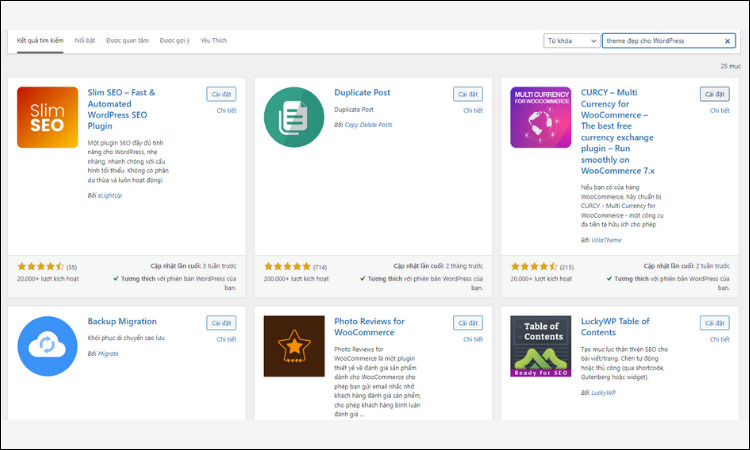This screenshot has width=750, height=450.
Task: Install Photo Reviews for WooCommerce plugin
Action: click(x=468, y=323)
